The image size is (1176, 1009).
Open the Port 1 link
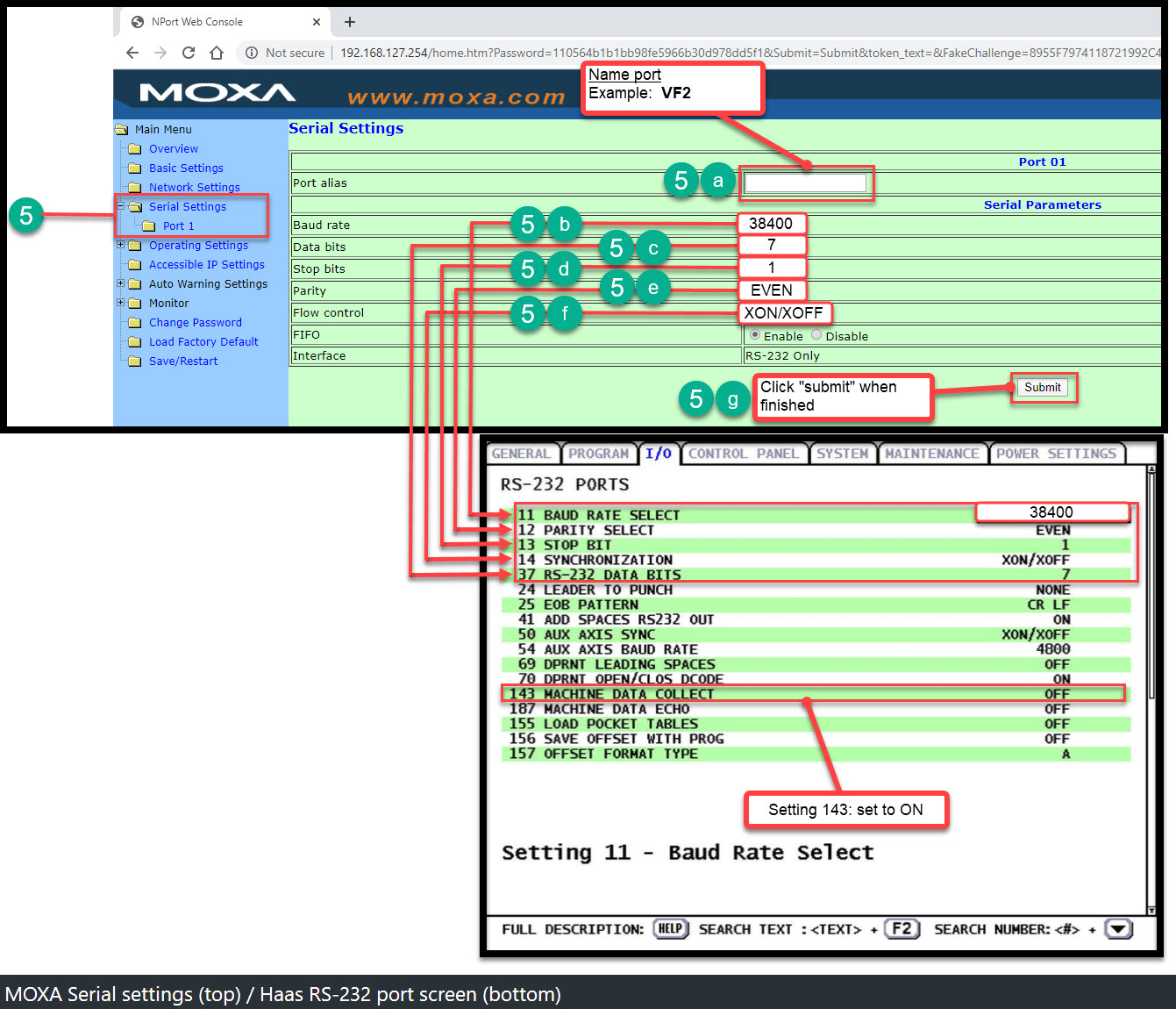[x=179, y=226]
